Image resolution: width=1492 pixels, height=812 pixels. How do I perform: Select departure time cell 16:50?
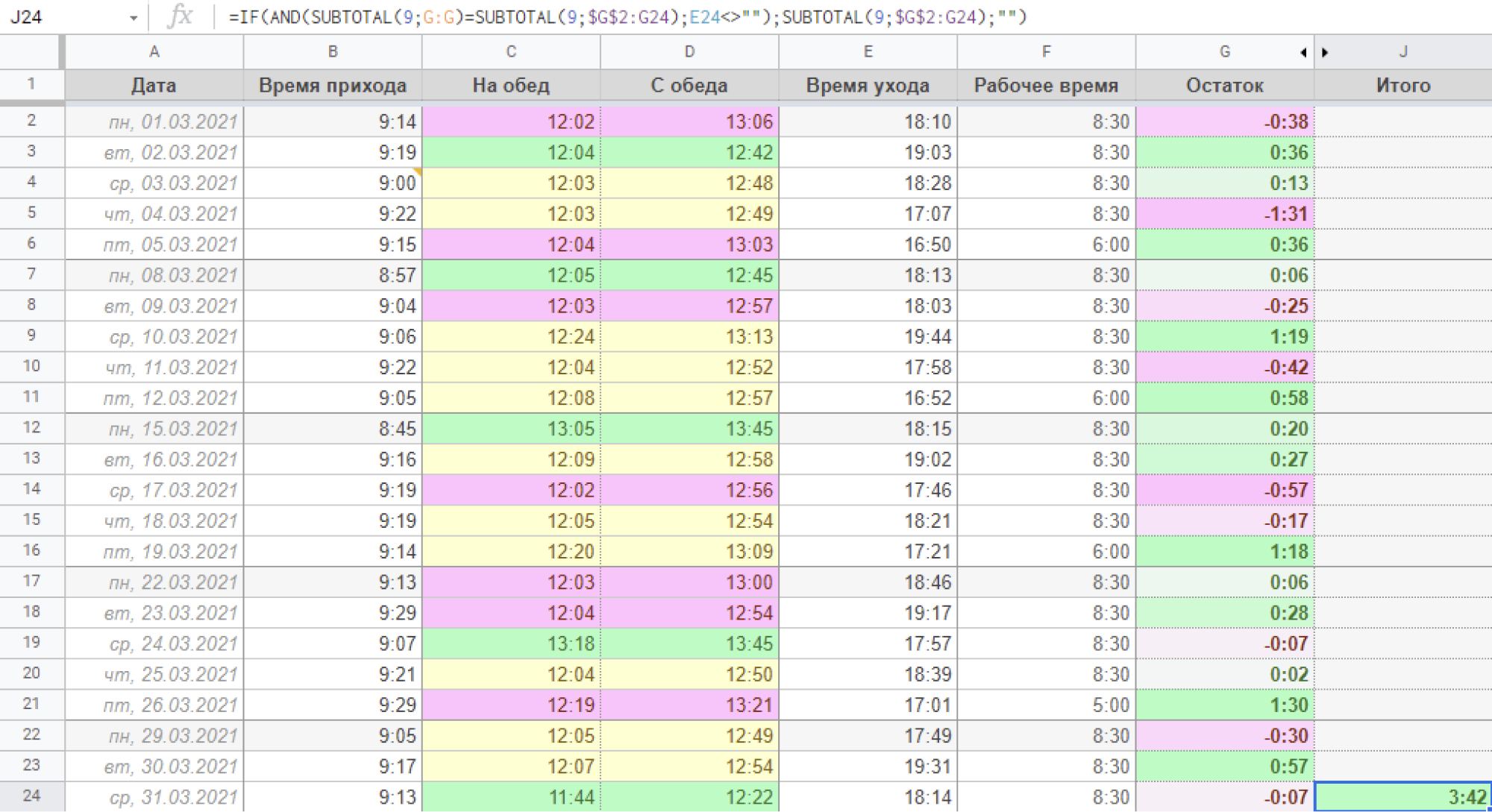tap(868, 245)
